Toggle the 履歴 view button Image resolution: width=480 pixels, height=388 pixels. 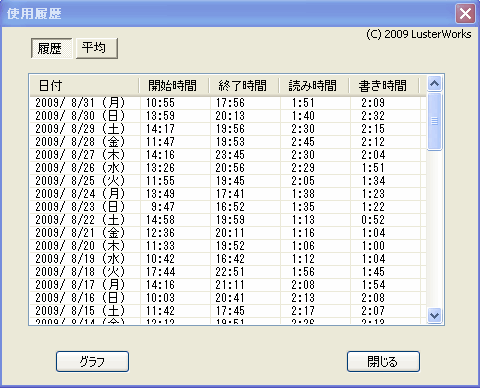click(x=51, y=48)
